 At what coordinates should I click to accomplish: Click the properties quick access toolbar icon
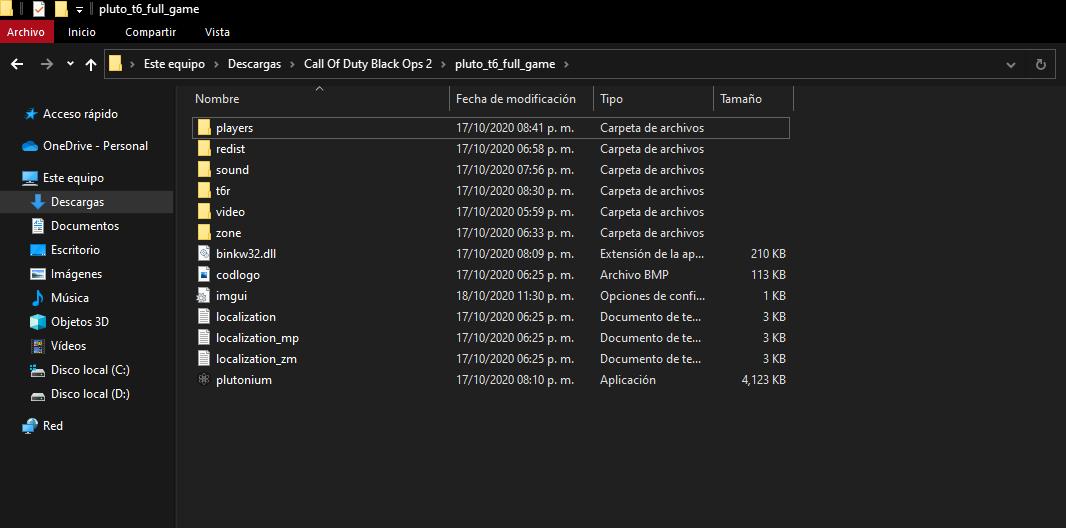tap(39, 10)
